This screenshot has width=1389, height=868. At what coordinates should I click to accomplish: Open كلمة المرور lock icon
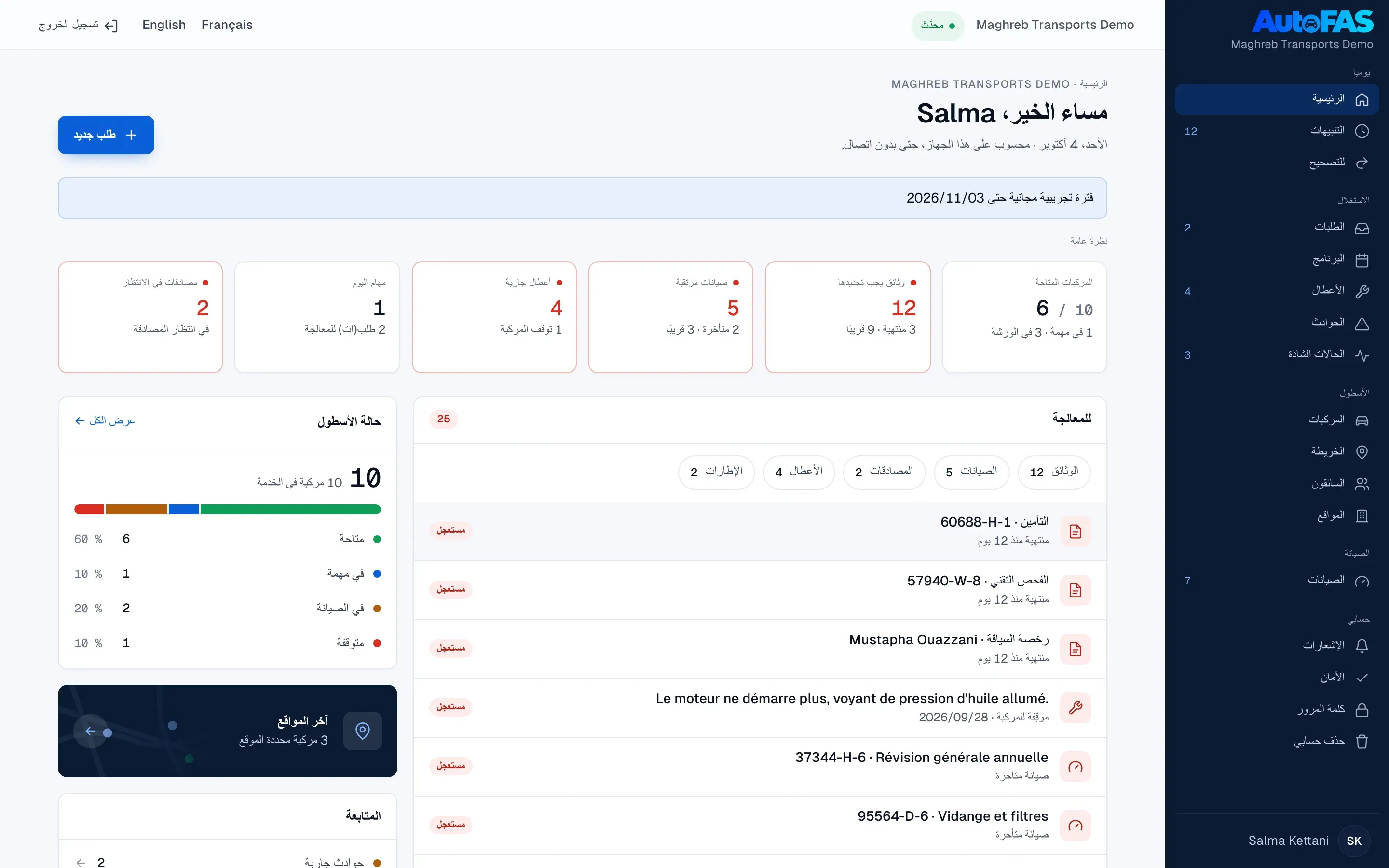tap(1362, 710)
